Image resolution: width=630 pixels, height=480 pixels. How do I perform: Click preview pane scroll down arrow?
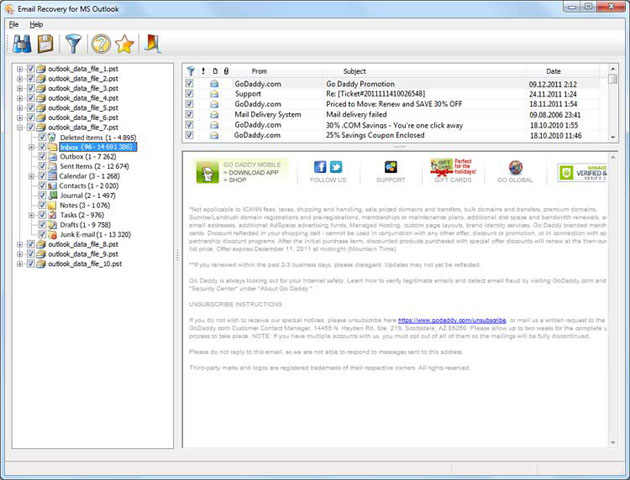coord(613,443)
